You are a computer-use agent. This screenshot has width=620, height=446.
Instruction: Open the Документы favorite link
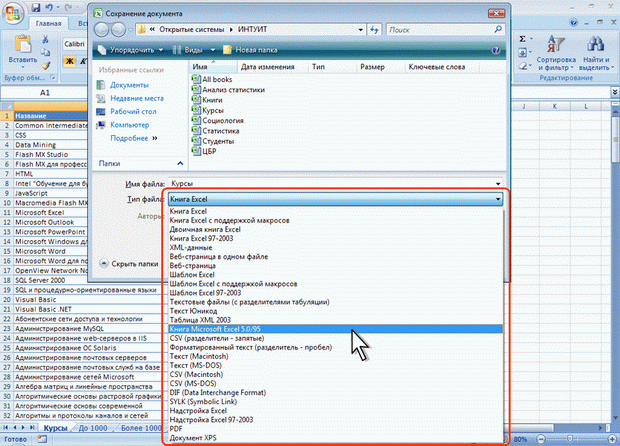[x=123, y=85]
